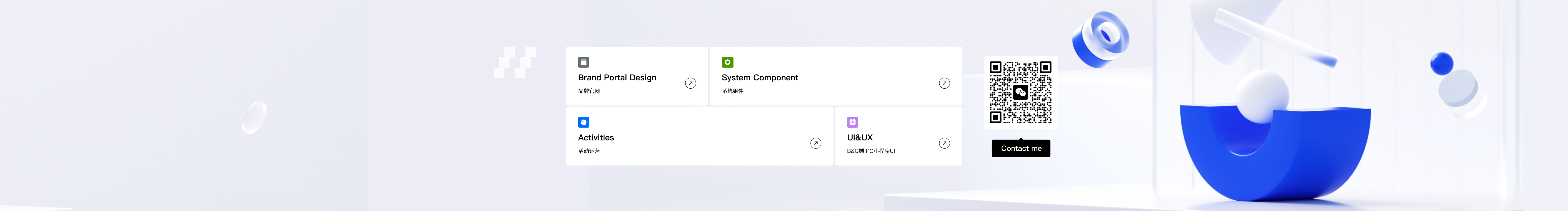
Task: Click the purple UI&UX icon
Action: [x=852, y=122]
